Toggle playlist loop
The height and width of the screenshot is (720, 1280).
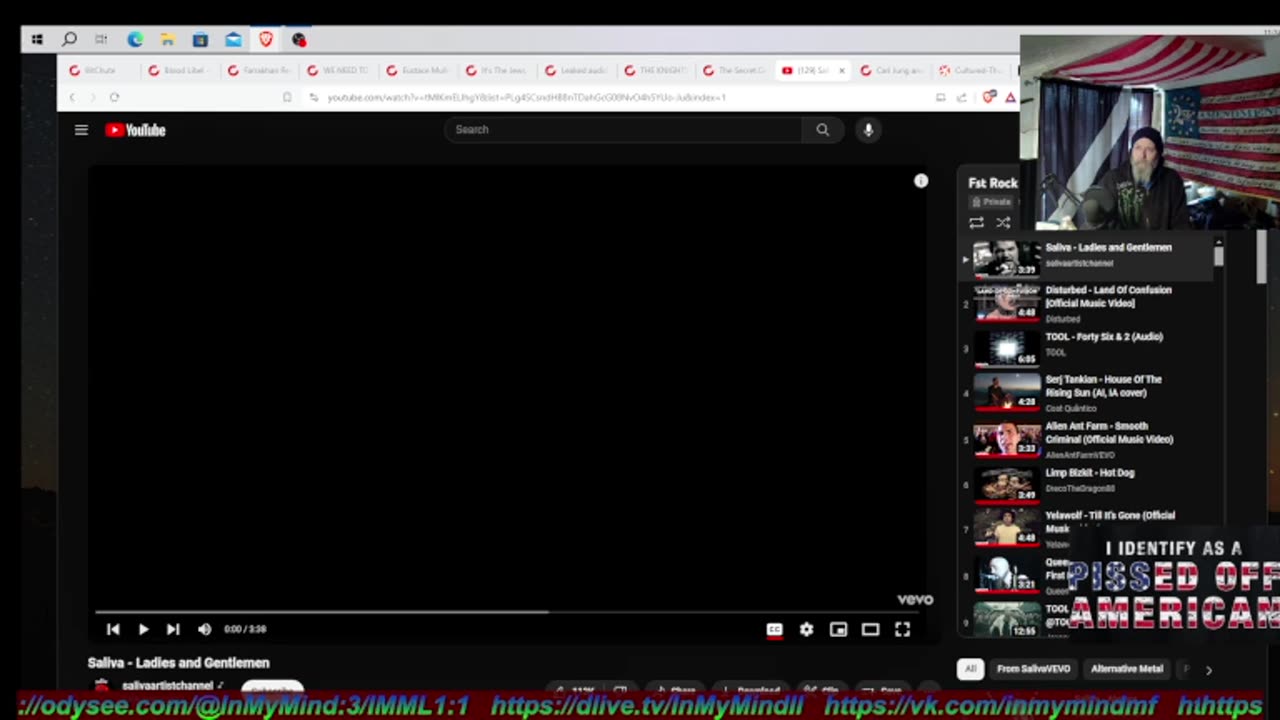(976, 223)
